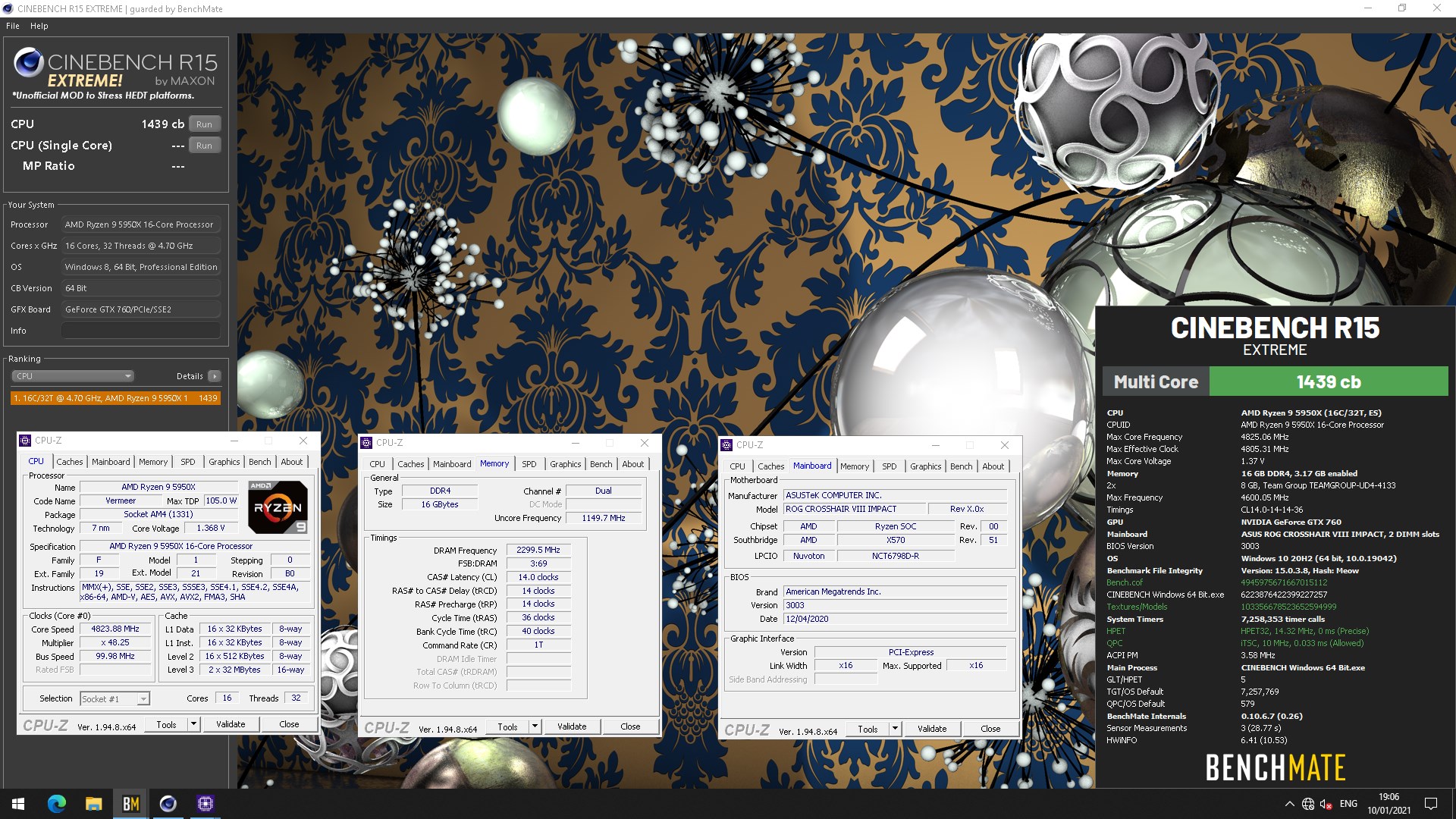Image resolution: width=1456 pixels, height=819 pixels.
Task: Open BenchMate taskbar icon
Action: (x=130, y=804)
